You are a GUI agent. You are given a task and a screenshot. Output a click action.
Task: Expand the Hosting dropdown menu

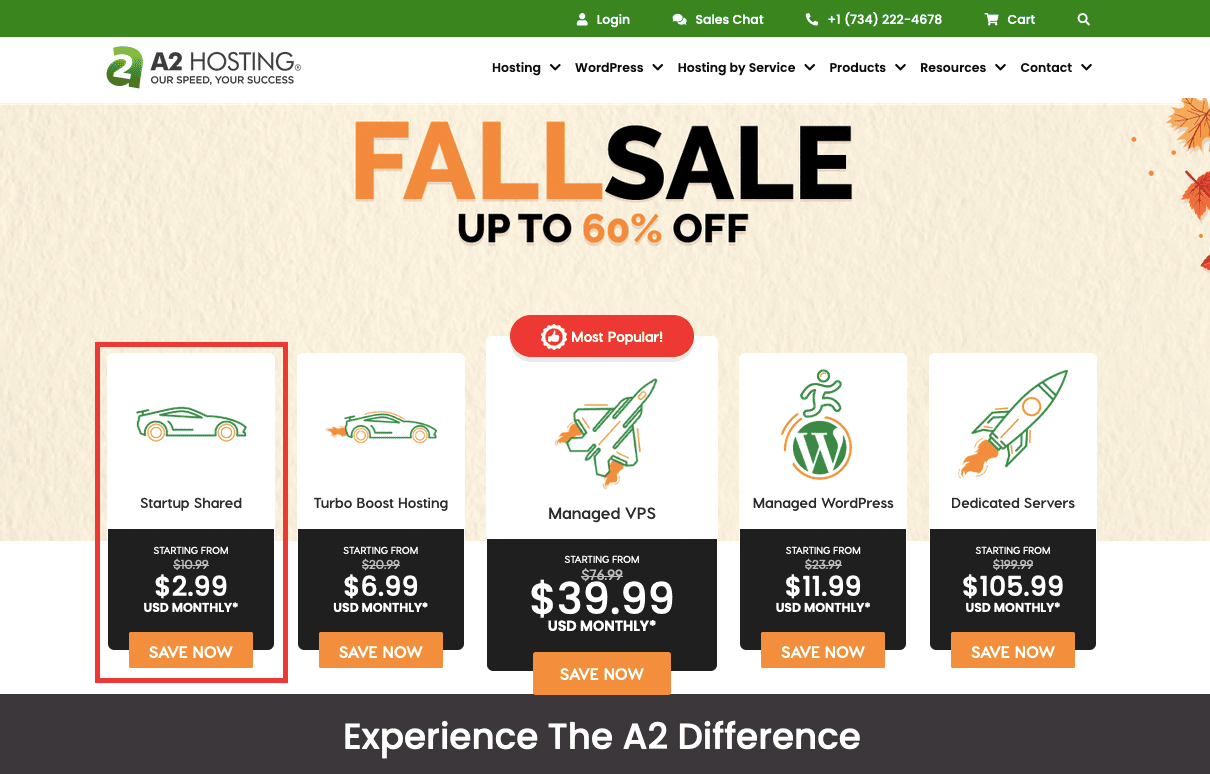point(526,67)
